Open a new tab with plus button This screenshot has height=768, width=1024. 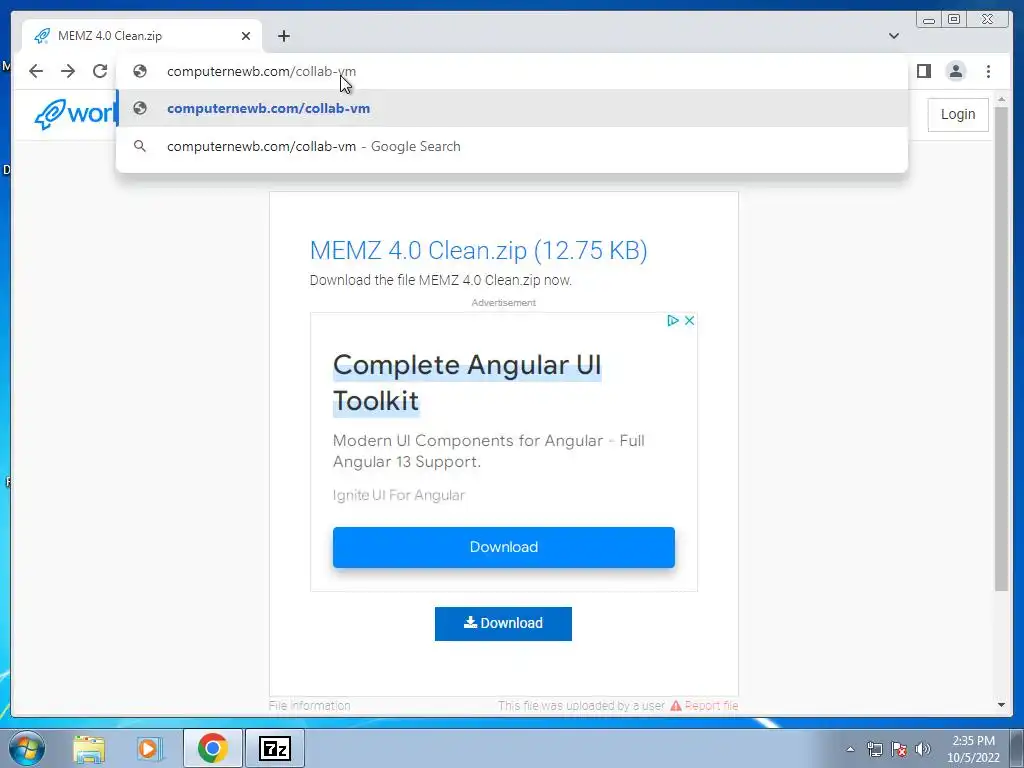point(283,36)
